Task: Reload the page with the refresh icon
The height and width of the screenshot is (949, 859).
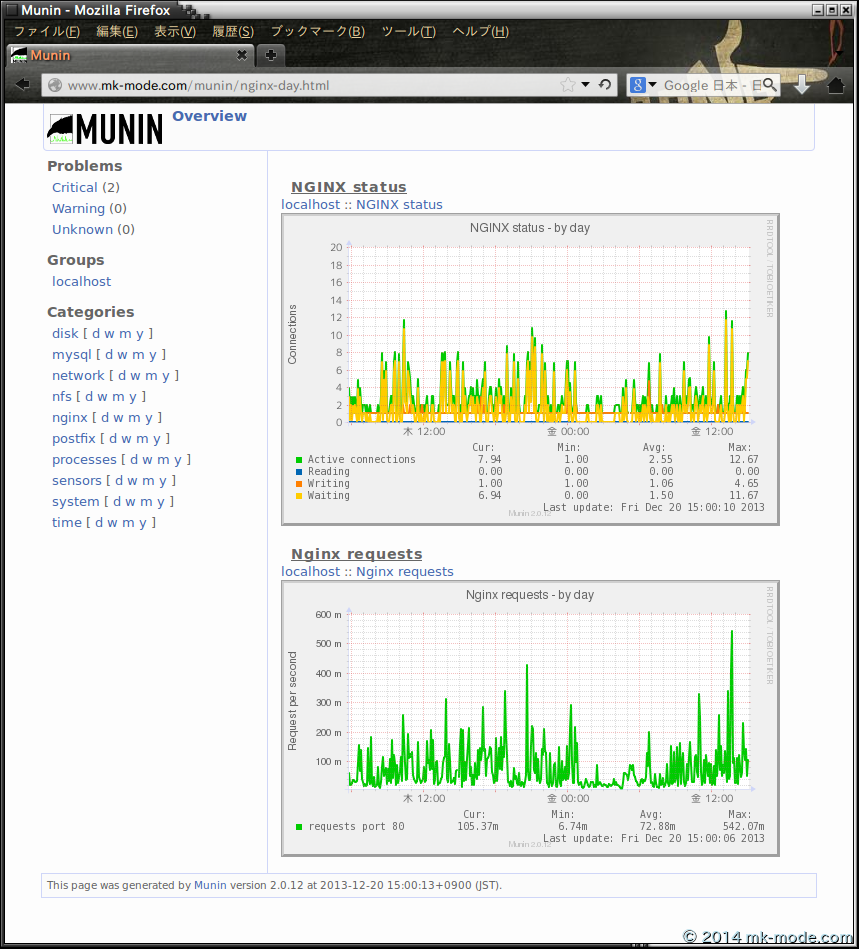Action: 604,85
